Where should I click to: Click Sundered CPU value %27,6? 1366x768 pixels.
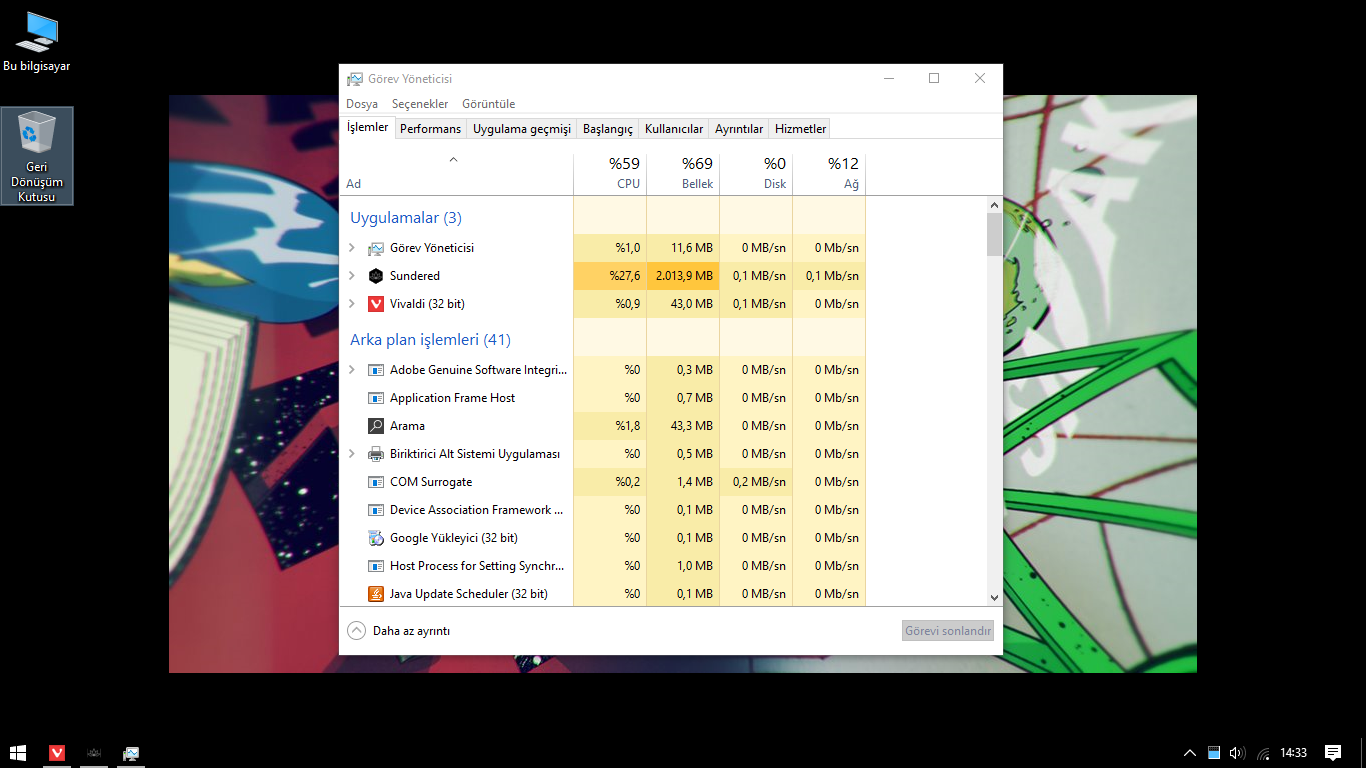(x=610, y=276)
